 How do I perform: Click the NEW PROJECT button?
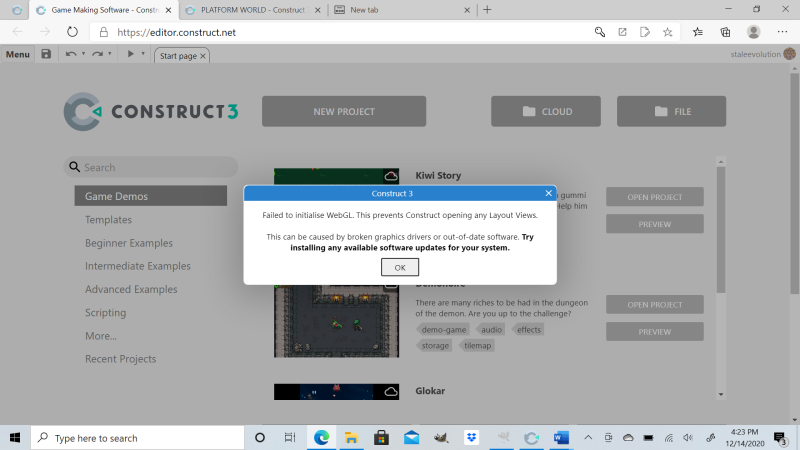pyautogui.click(x=344, y=111)
